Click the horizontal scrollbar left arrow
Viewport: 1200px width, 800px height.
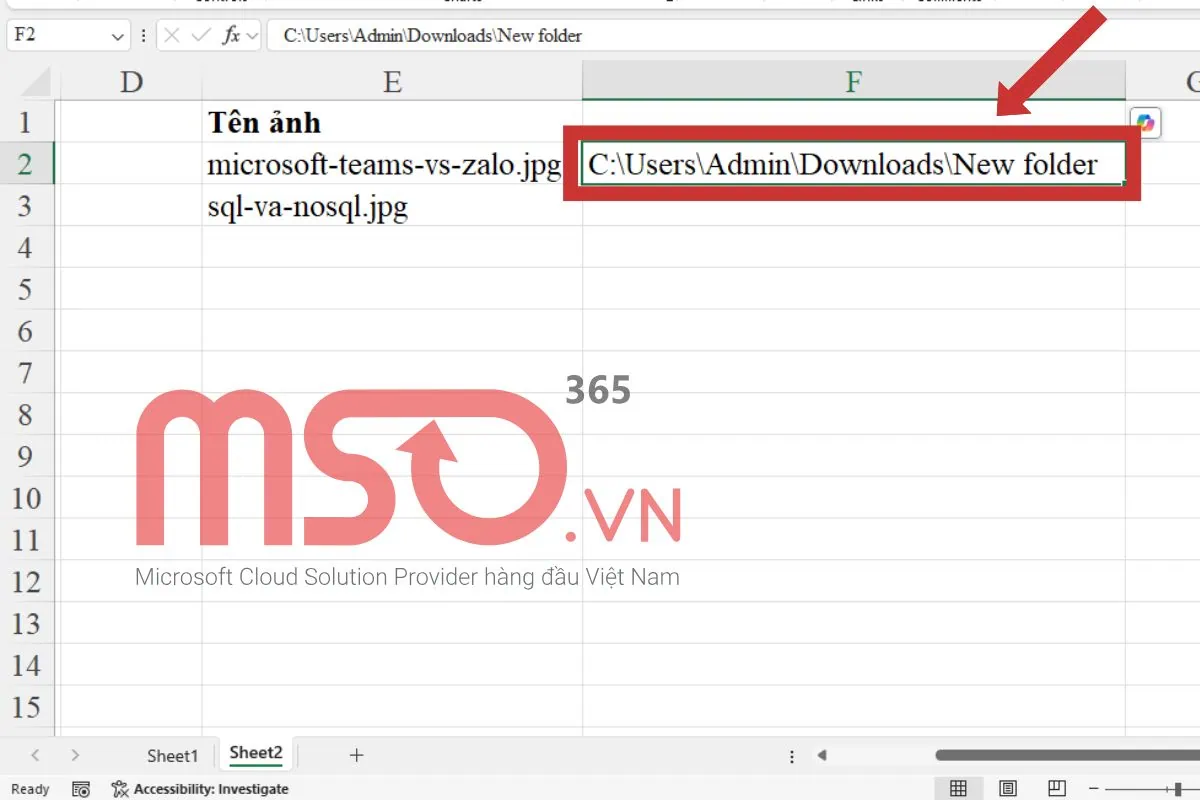(x=822, y=755)
